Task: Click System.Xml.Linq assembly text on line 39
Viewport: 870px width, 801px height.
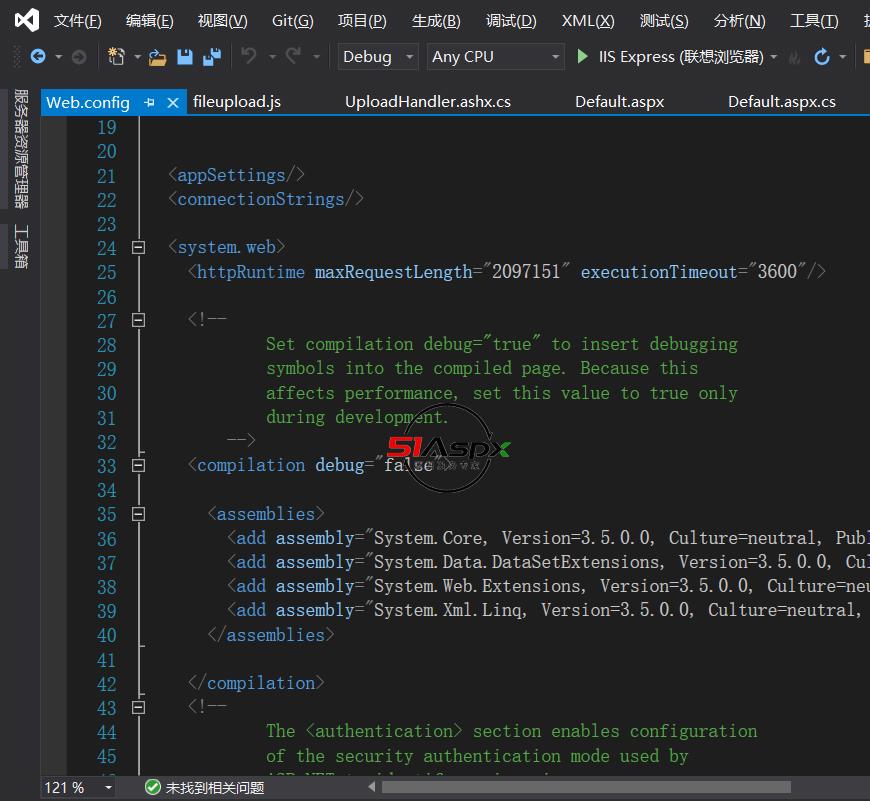Action: pos(448,610)
